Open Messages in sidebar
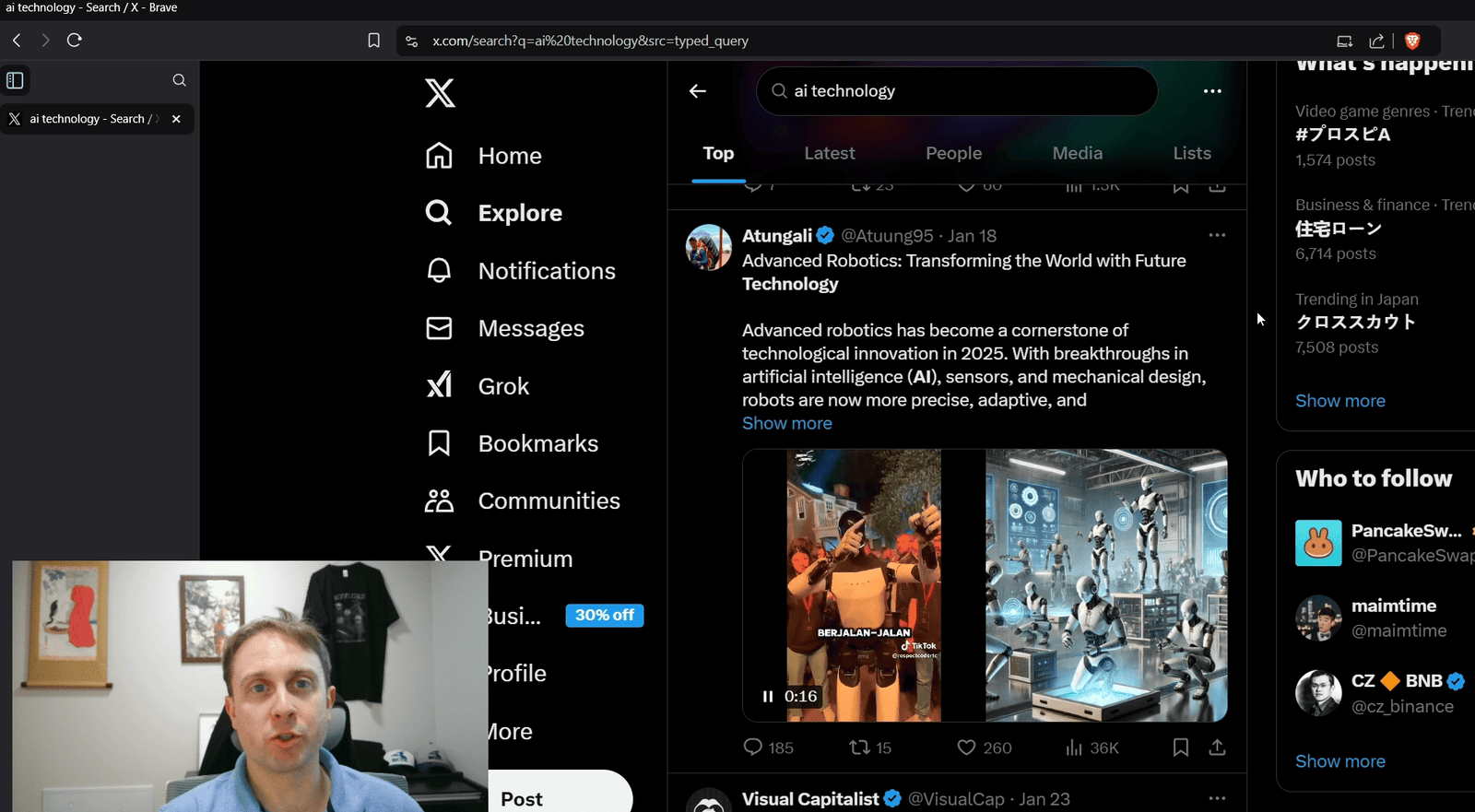1475x812 pixels. pos(504,328)
